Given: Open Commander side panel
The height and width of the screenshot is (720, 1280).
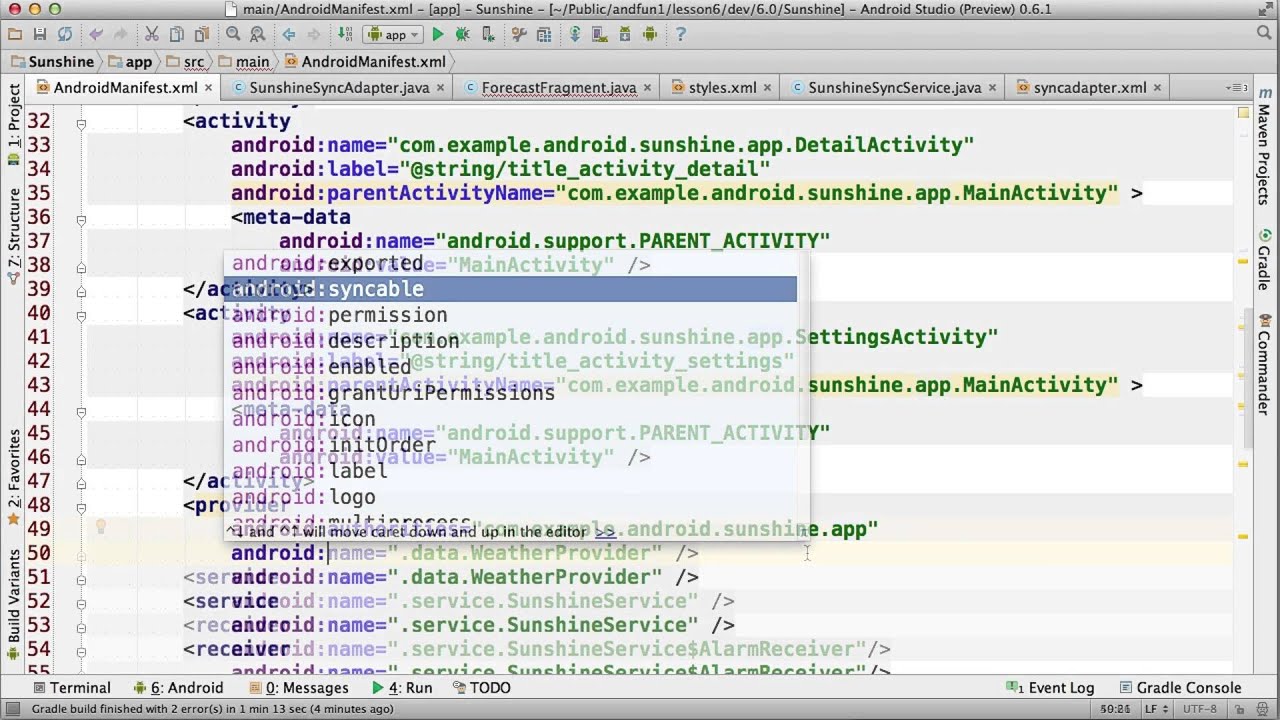Looking at the screenshot, I should click(x=1265, y=365).
